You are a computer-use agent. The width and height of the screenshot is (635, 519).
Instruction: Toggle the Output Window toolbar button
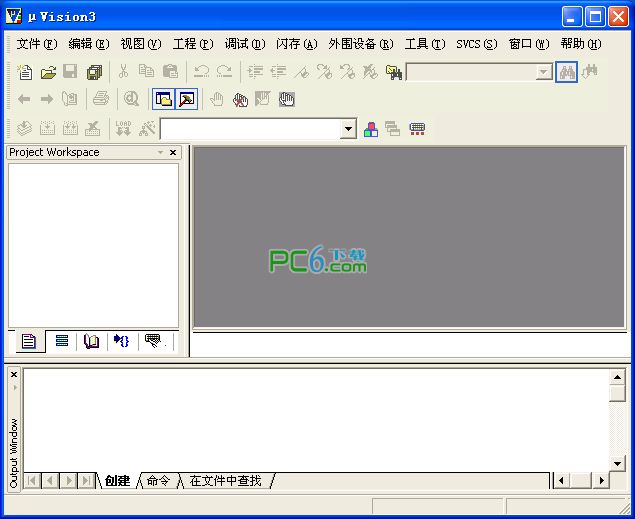click(x=186, y=99)
